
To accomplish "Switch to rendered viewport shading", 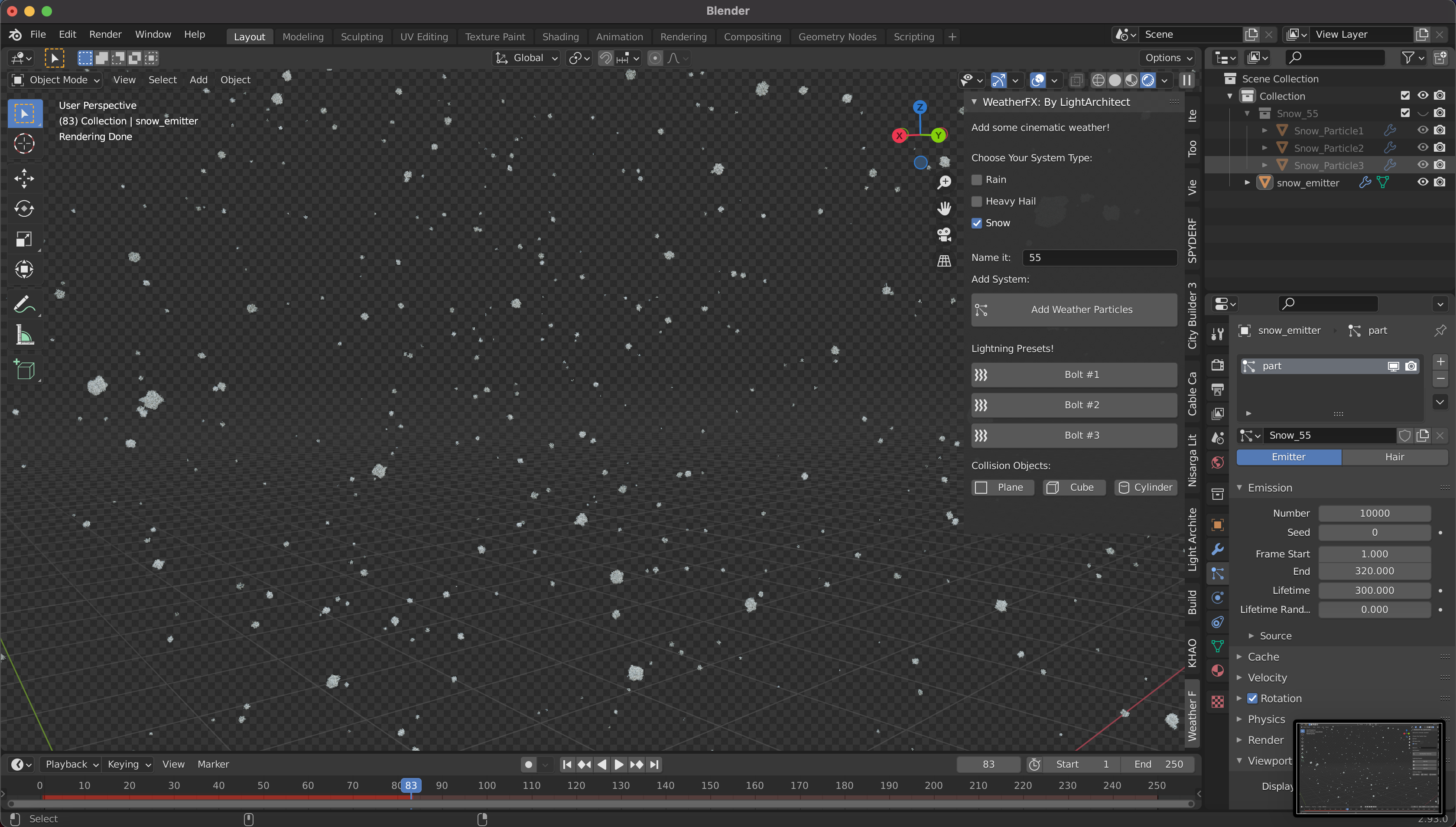I will [x=1147, y=80].
